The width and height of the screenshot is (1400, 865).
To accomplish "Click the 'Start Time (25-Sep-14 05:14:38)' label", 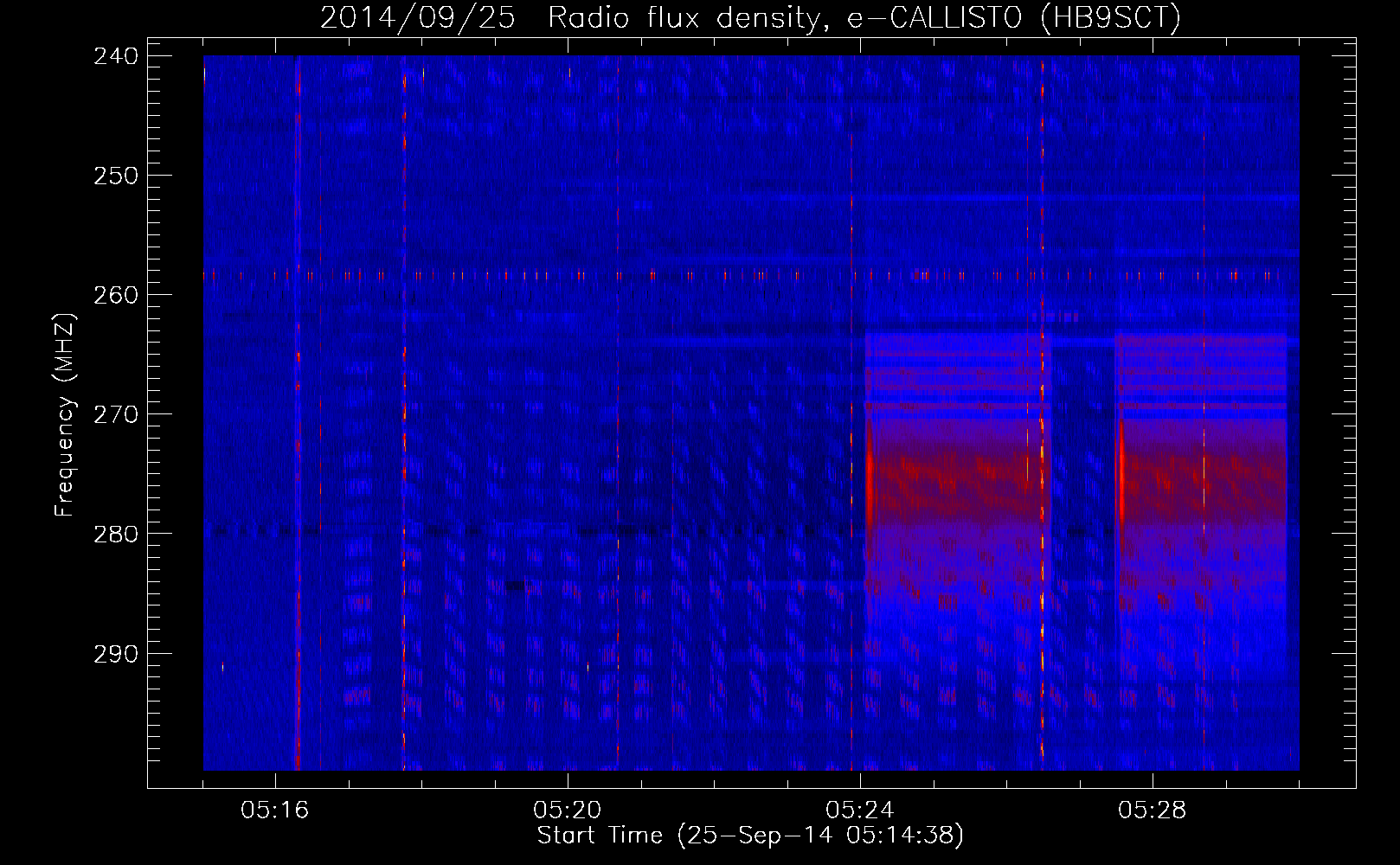I will click(x=750, y=836).
